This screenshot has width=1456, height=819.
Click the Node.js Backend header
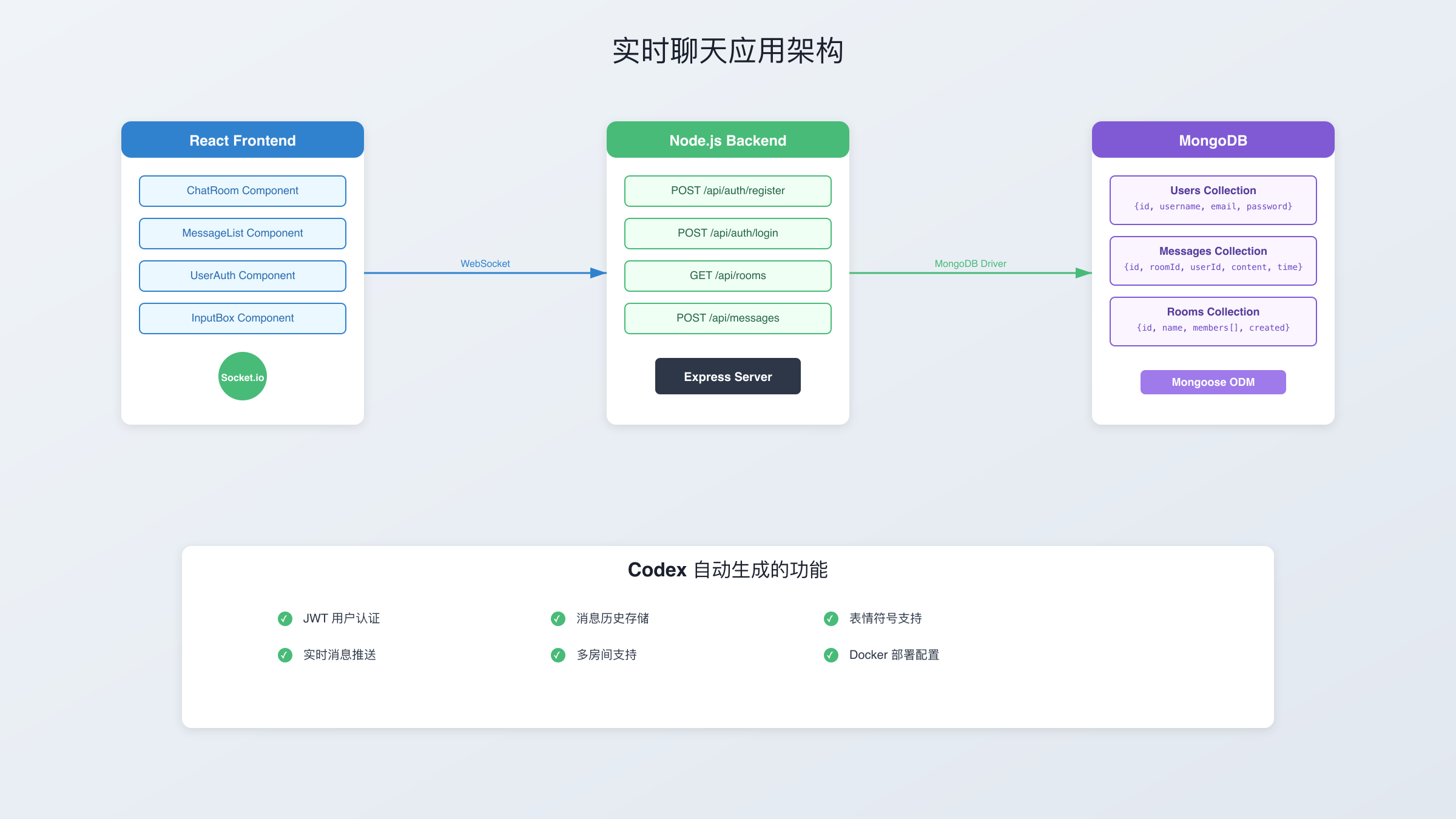pyautogui.click(x=728, y=140)
